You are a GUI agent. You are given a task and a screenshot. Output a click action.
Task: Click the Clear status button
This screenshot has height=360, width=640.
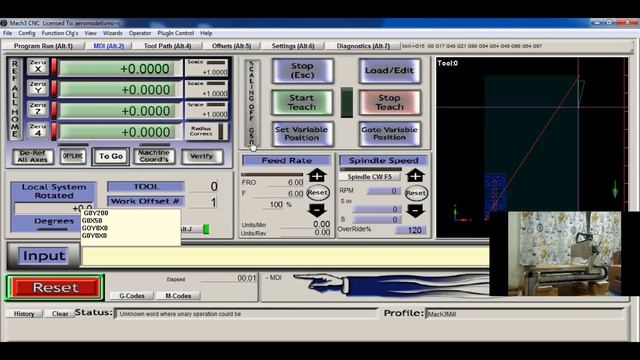tap(60, 313)
